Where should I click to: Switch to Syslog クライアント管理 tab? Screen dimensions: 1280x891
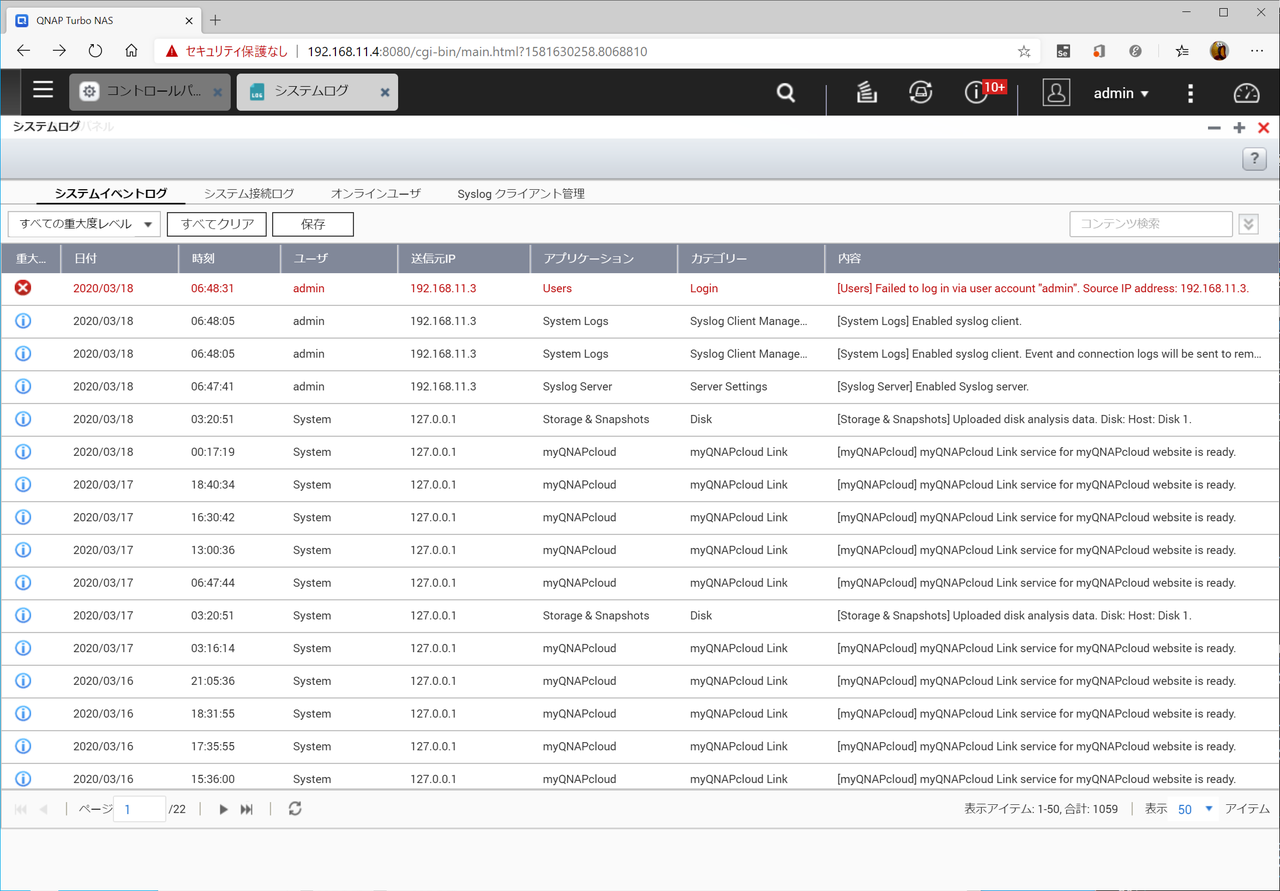click(521, 193)
